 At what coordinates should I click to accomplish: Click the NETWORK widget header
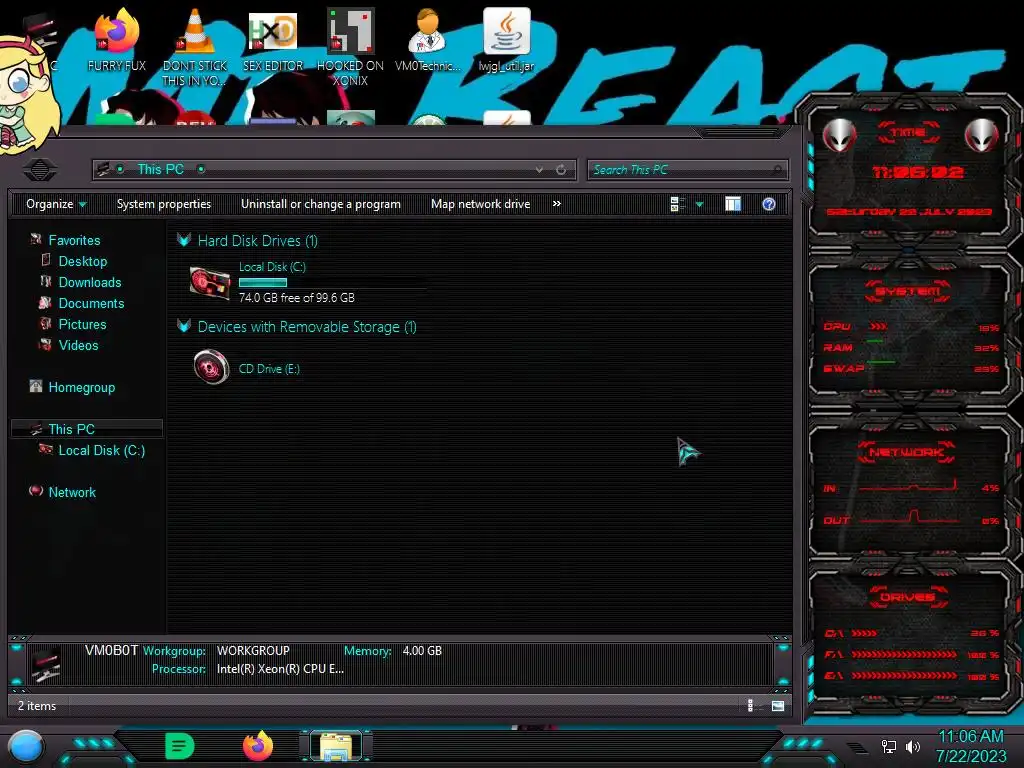pos(907,451)
